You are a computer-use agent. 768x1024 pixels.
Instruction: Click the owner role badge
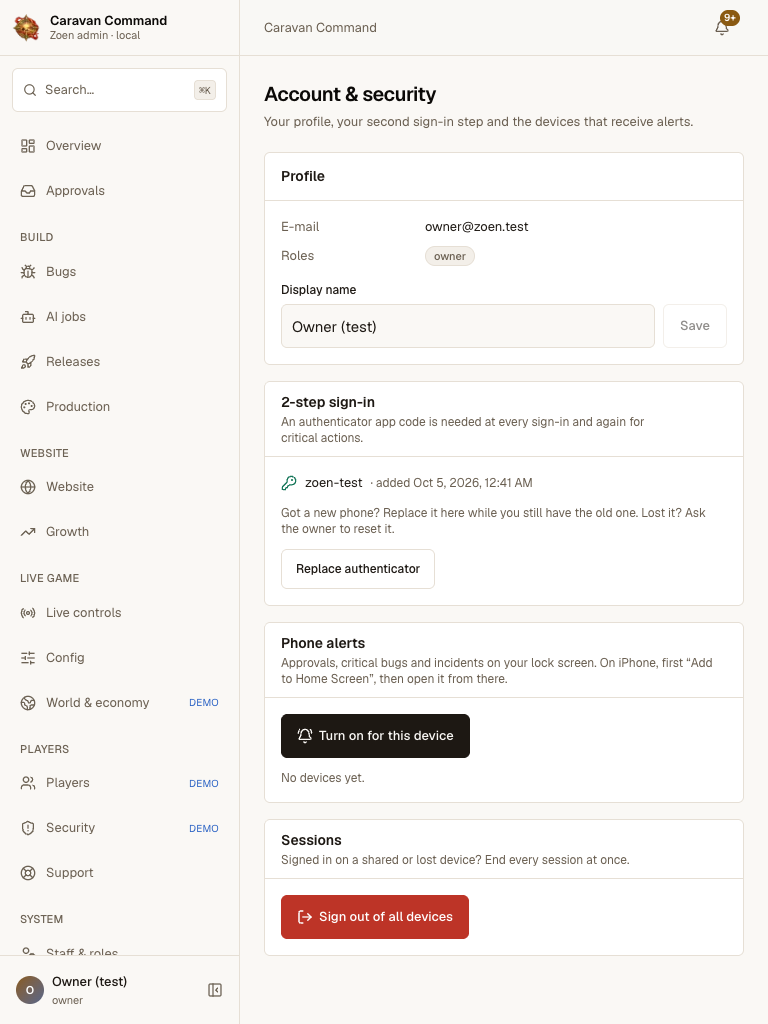[450, 256]
